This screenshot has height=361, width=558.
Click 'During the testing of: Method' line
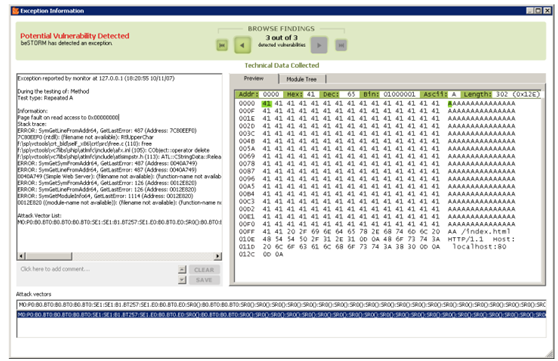tap(53, 91)
